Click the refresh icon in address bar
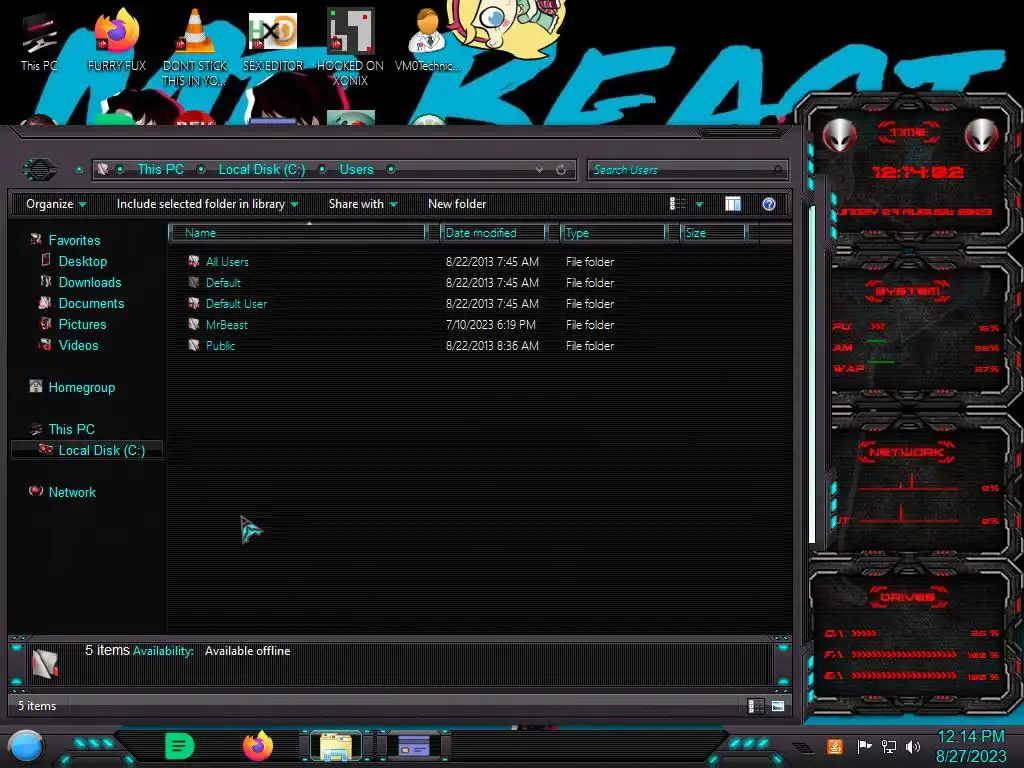This screenshot has width=1024, height=768. pyautogui.click(x=561, y=170)
